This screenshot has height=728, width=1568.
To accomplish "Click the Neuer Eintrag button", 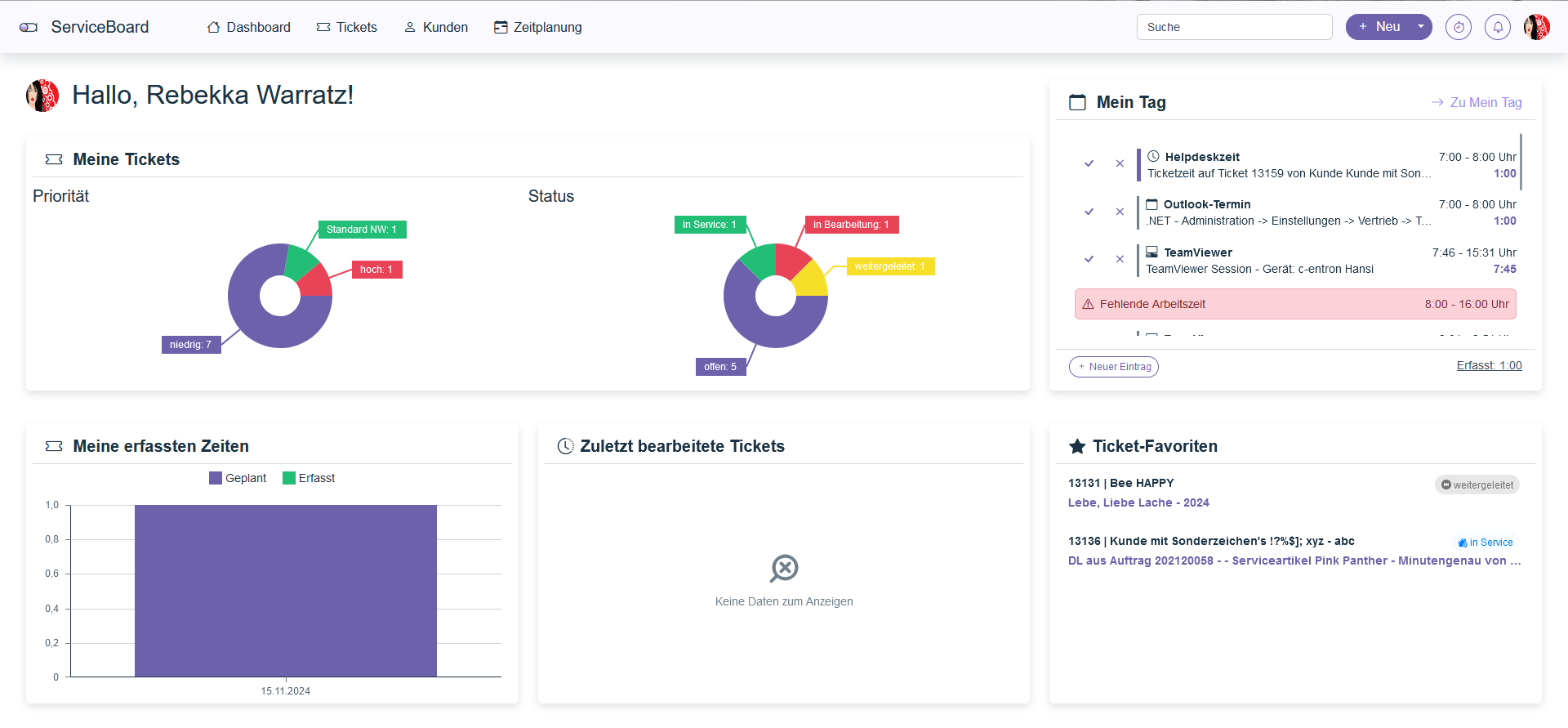I will 1113,367.
